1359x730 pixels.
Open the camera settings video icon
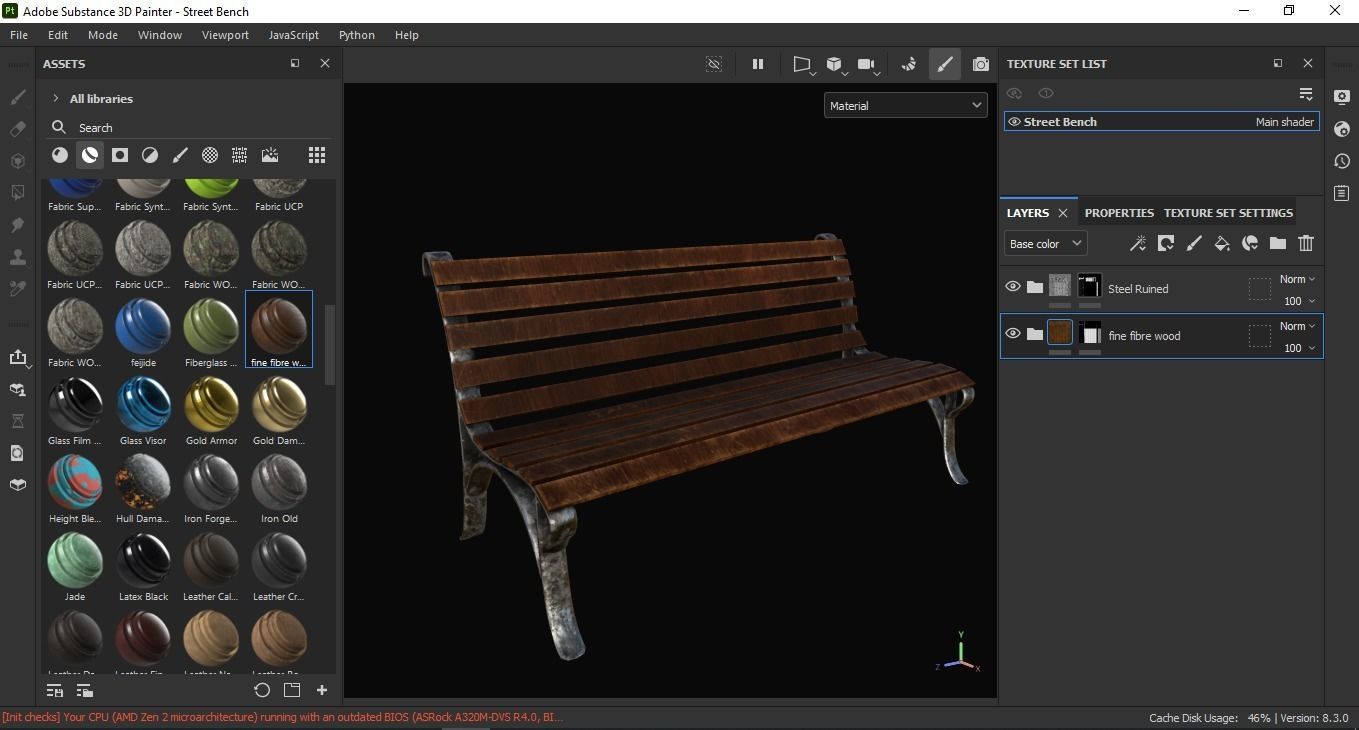867,64
